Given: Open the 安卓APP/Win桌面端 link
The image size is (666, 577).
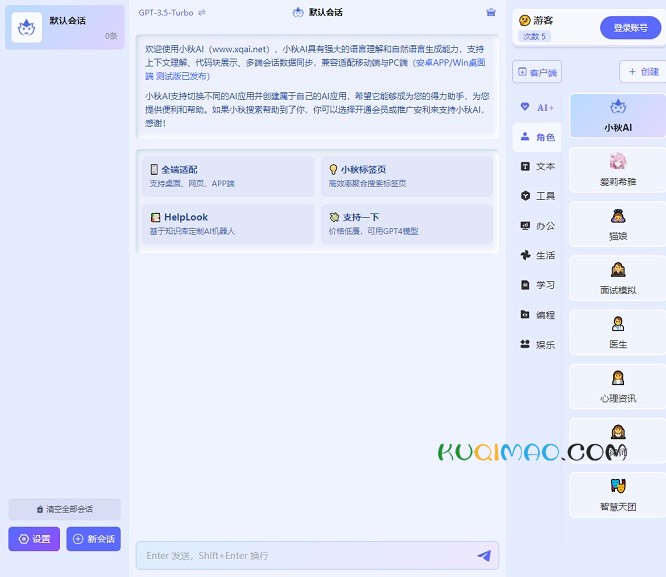Looking at the screenshot, I should point(450,63).
